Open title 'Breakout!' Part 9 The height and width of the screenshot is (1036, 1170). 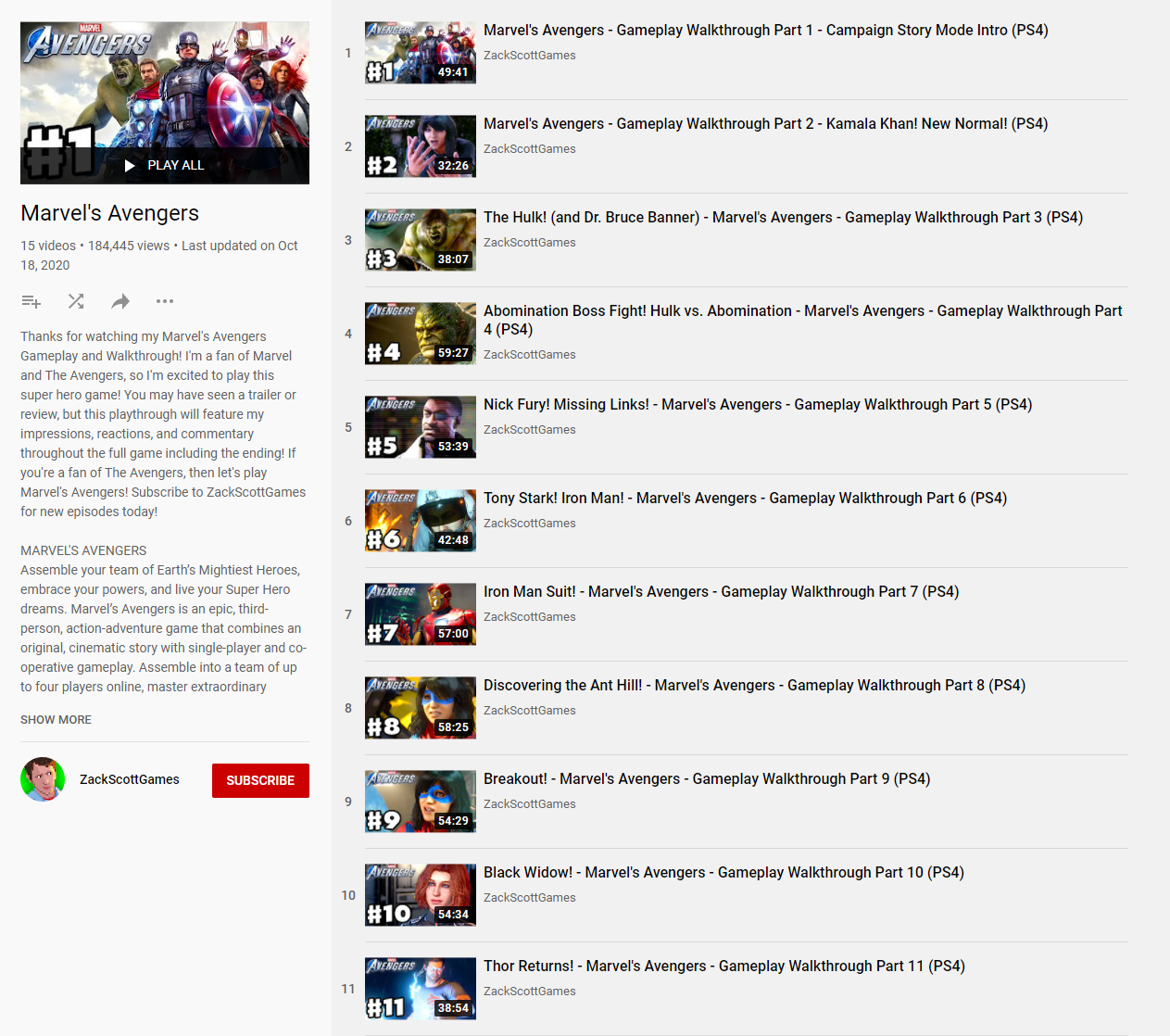707,779
